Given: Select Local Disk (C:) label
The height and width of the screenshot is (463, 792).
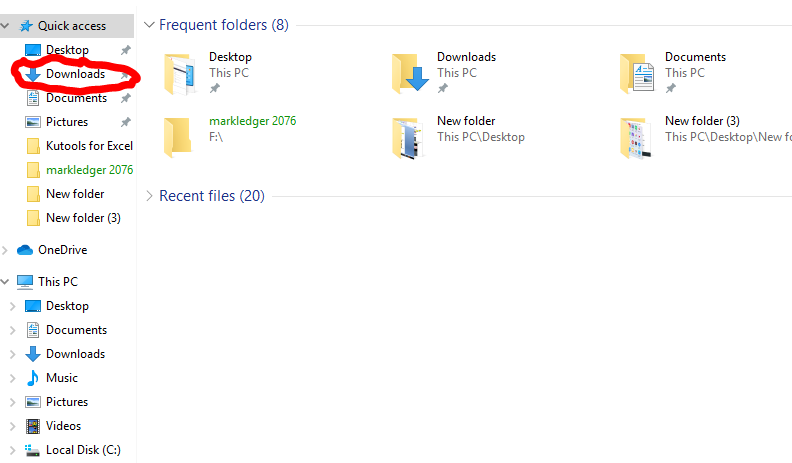Looking at the screenshot, I should (83, 450).
